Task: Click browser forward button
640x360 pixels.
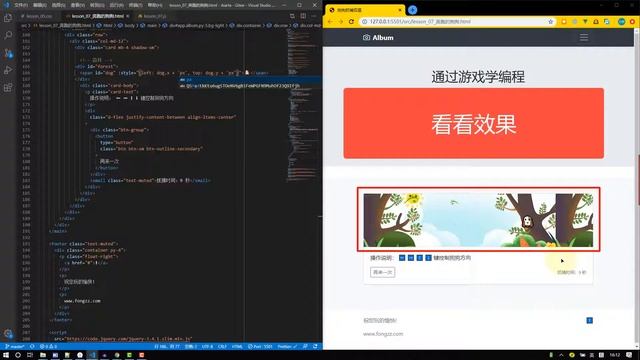Action: 340,22
